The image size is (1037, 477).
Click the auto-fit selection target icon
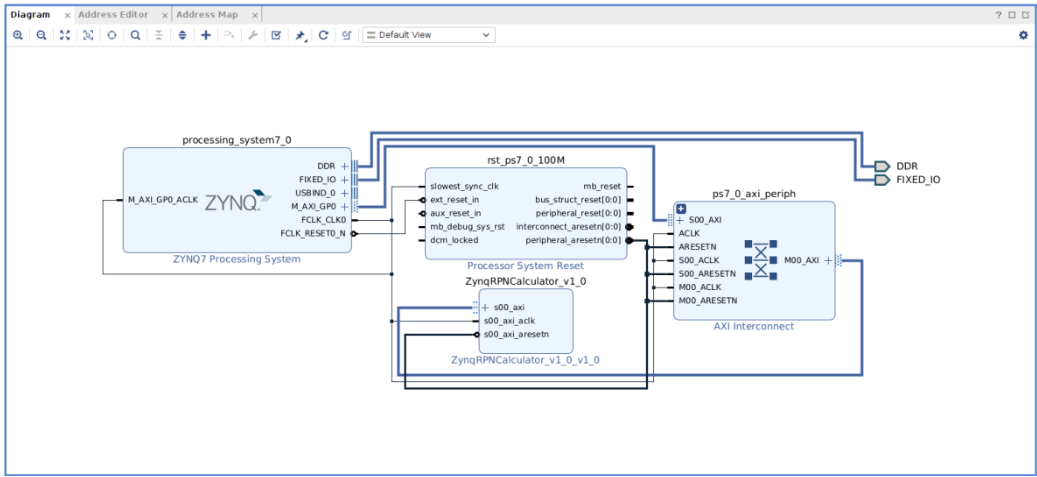(x=112, y=35)
